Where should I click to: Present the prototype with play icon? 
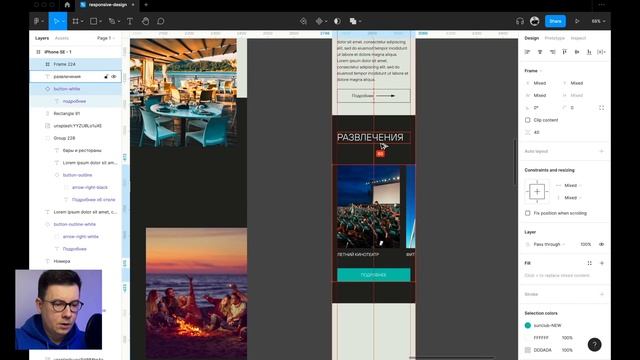577,21
